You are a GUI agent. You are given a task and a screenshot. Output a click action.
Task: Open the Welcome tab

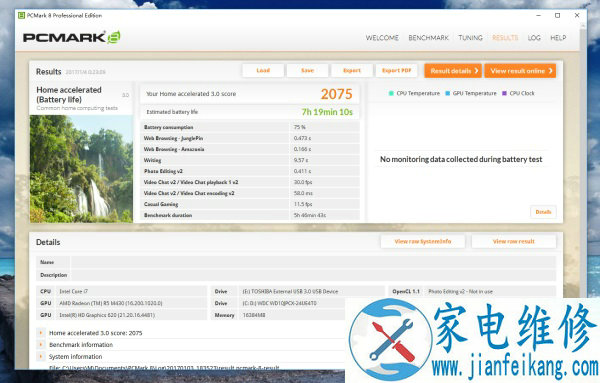382,37
